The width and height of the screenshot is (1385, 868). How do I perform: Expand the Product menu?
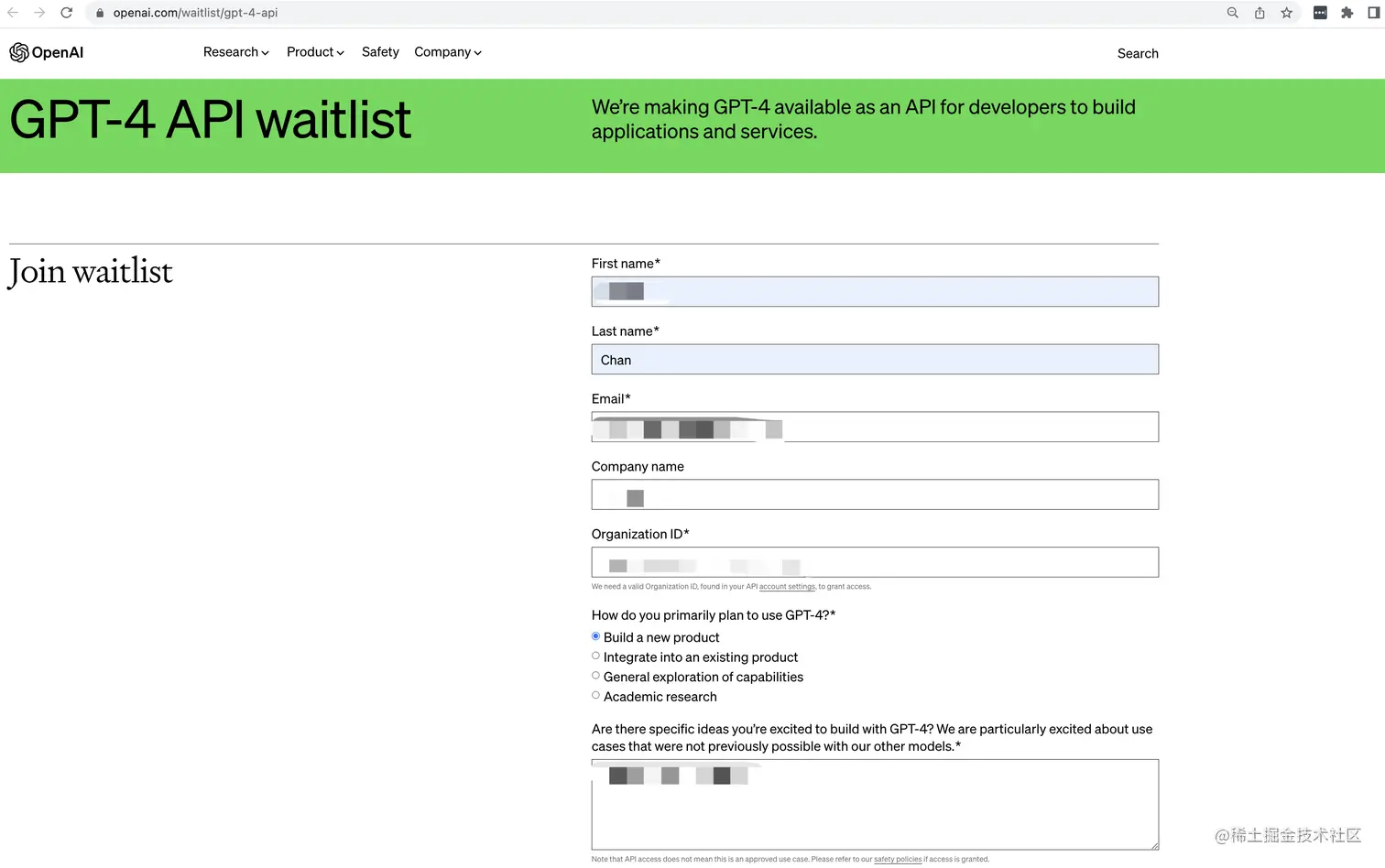point(315,52)
